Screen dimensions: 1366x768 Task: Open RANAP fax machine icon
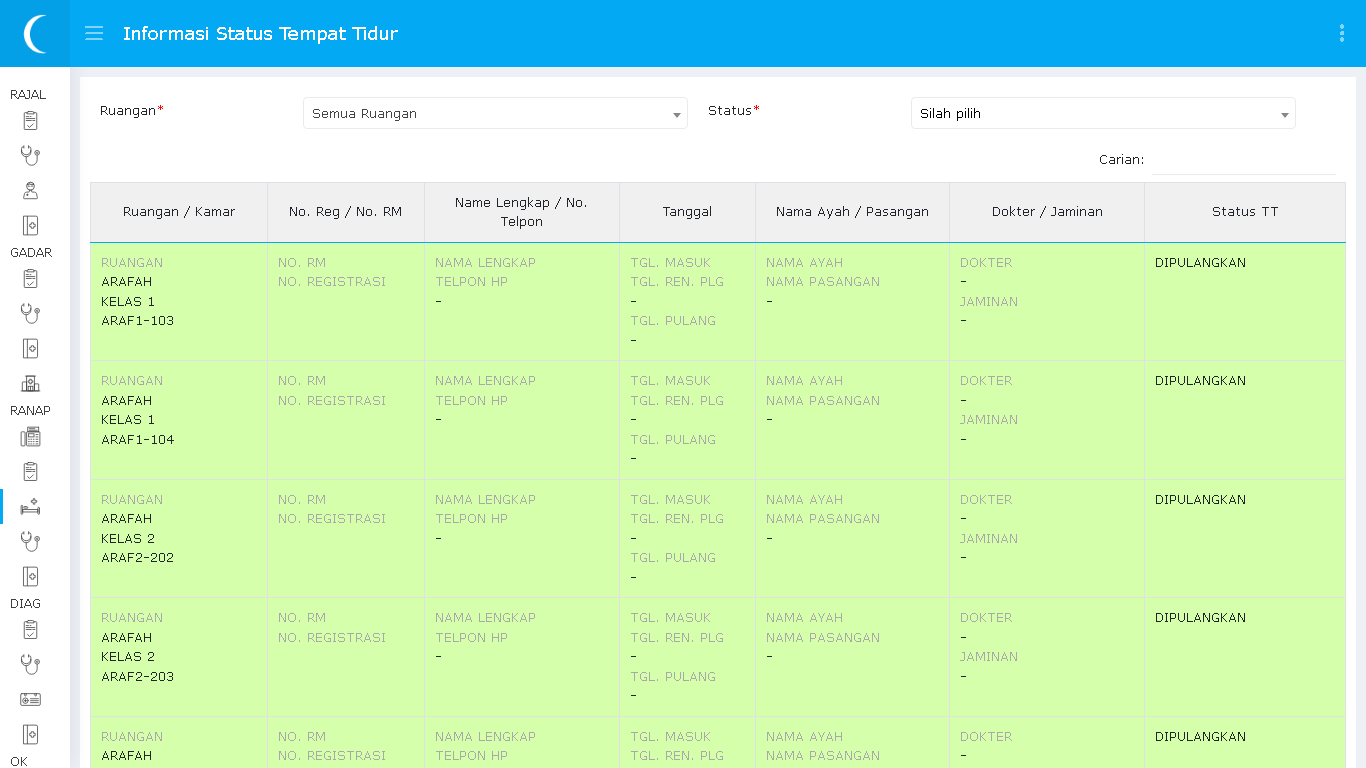[x=30, y=437]
